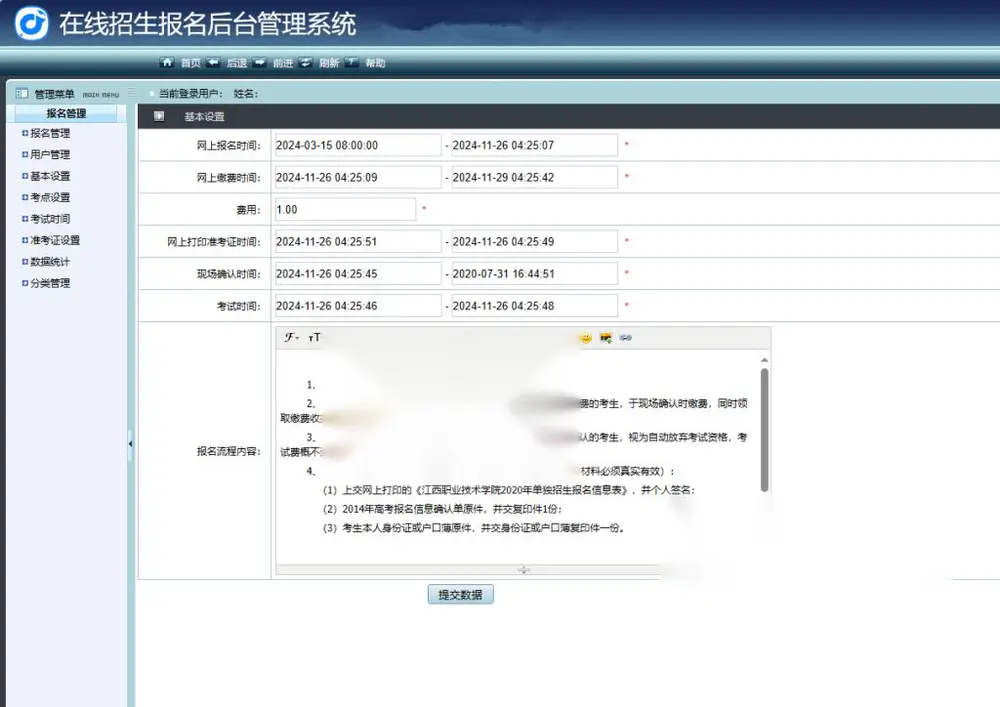Click the 基本设置 panel header icon
The width and height of the screenshot is (1000, 707).
(x=159, y=116)
